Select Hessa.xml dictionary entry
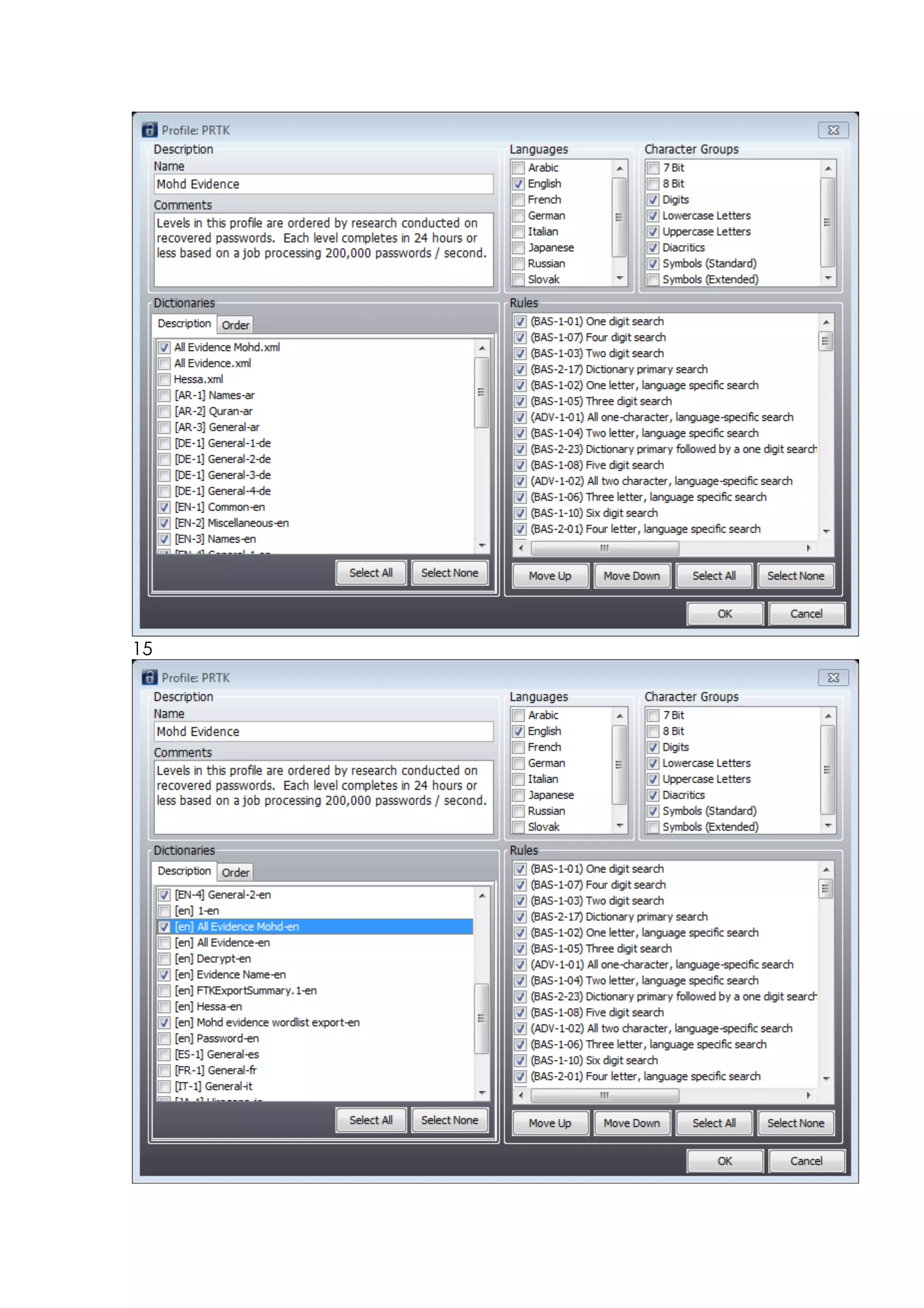This screenshot has height=1308, width=924. pyautogui.click(x=198, y=380)
